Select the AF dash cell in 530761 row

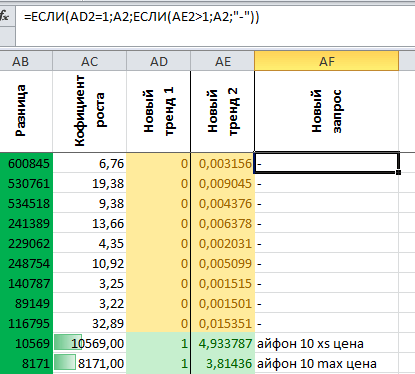coord(326,183)
